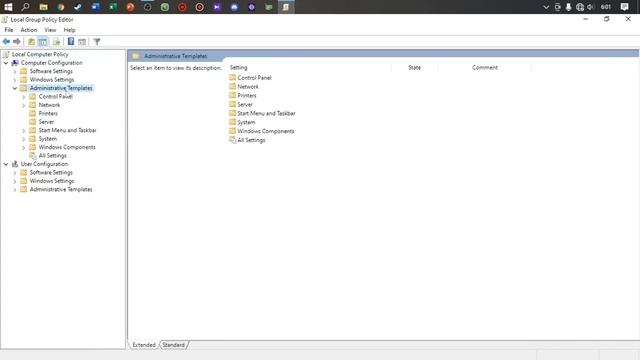The height and width of the screenshot is (360, 640).
Task: Expand the System tree node arrow
Action: pos(24,139)
